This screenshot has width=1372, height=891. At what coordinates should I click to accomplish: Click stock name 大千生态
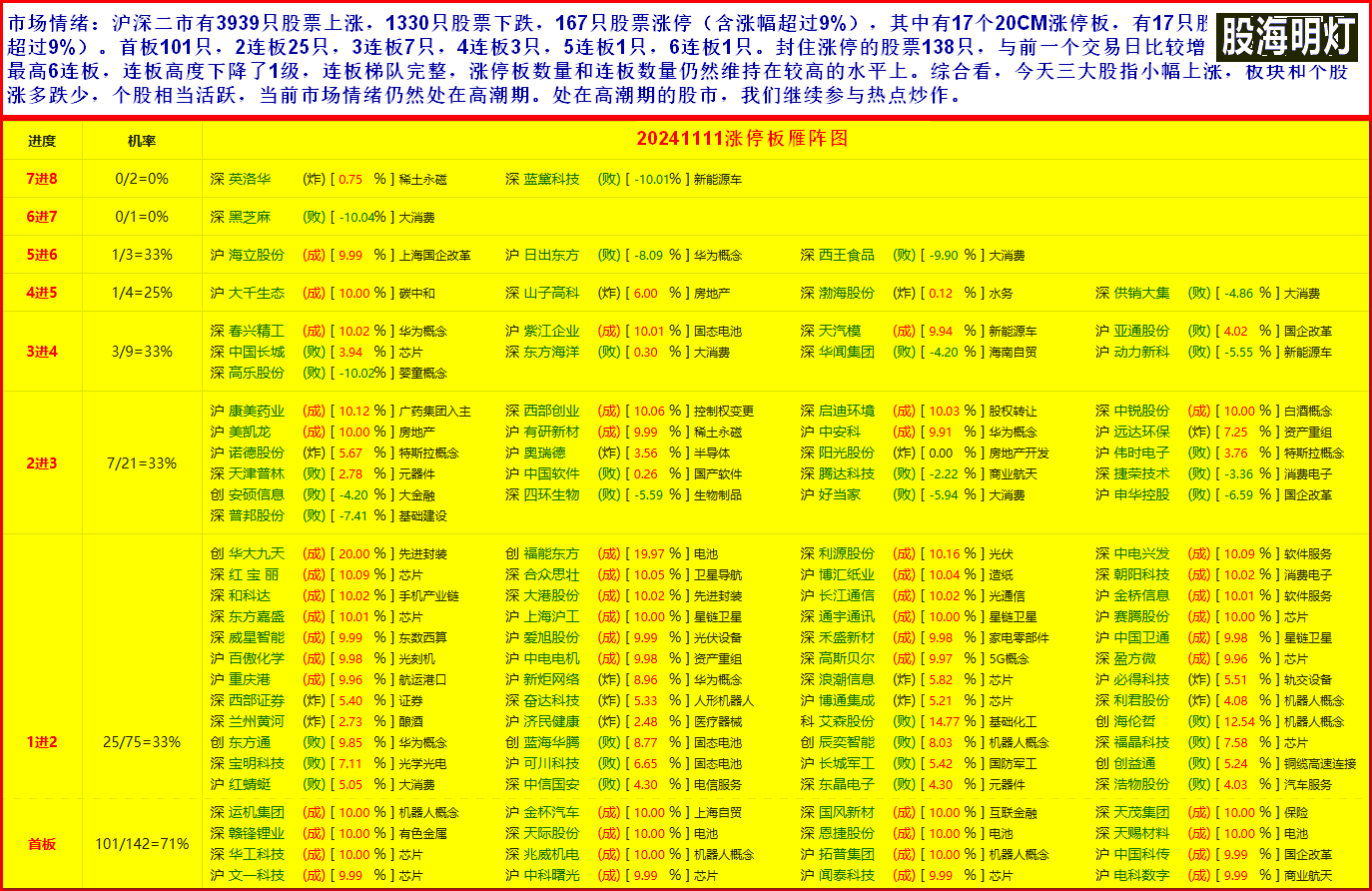(257, 293)
